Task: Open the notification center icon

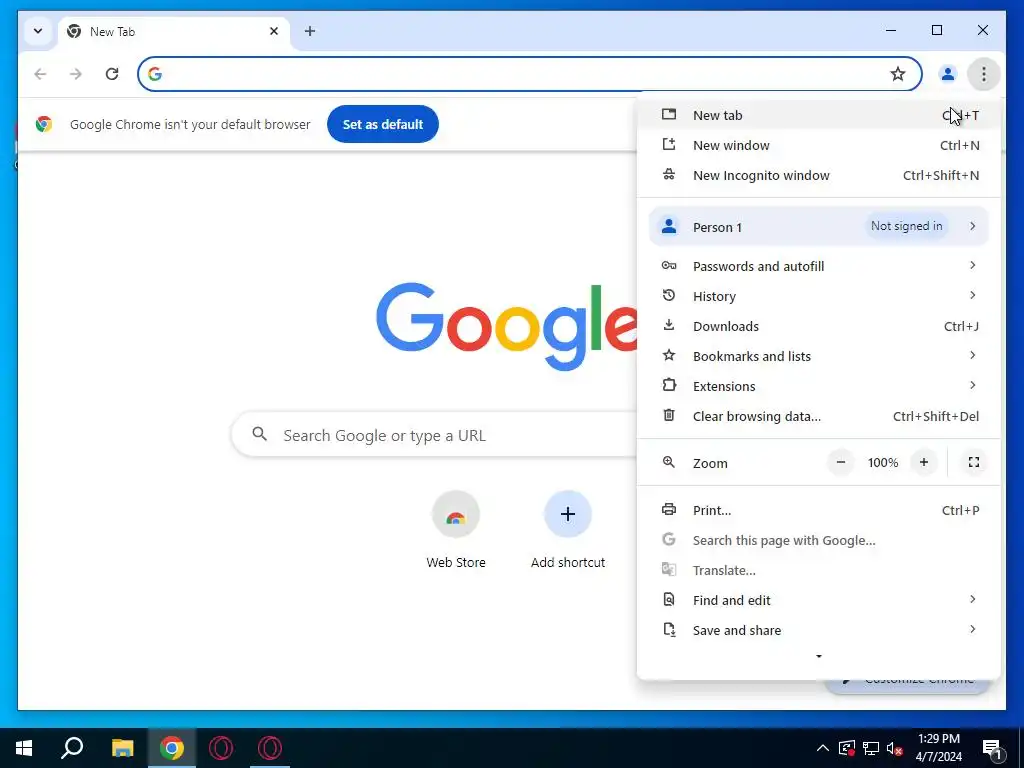Action: (993, 748)
